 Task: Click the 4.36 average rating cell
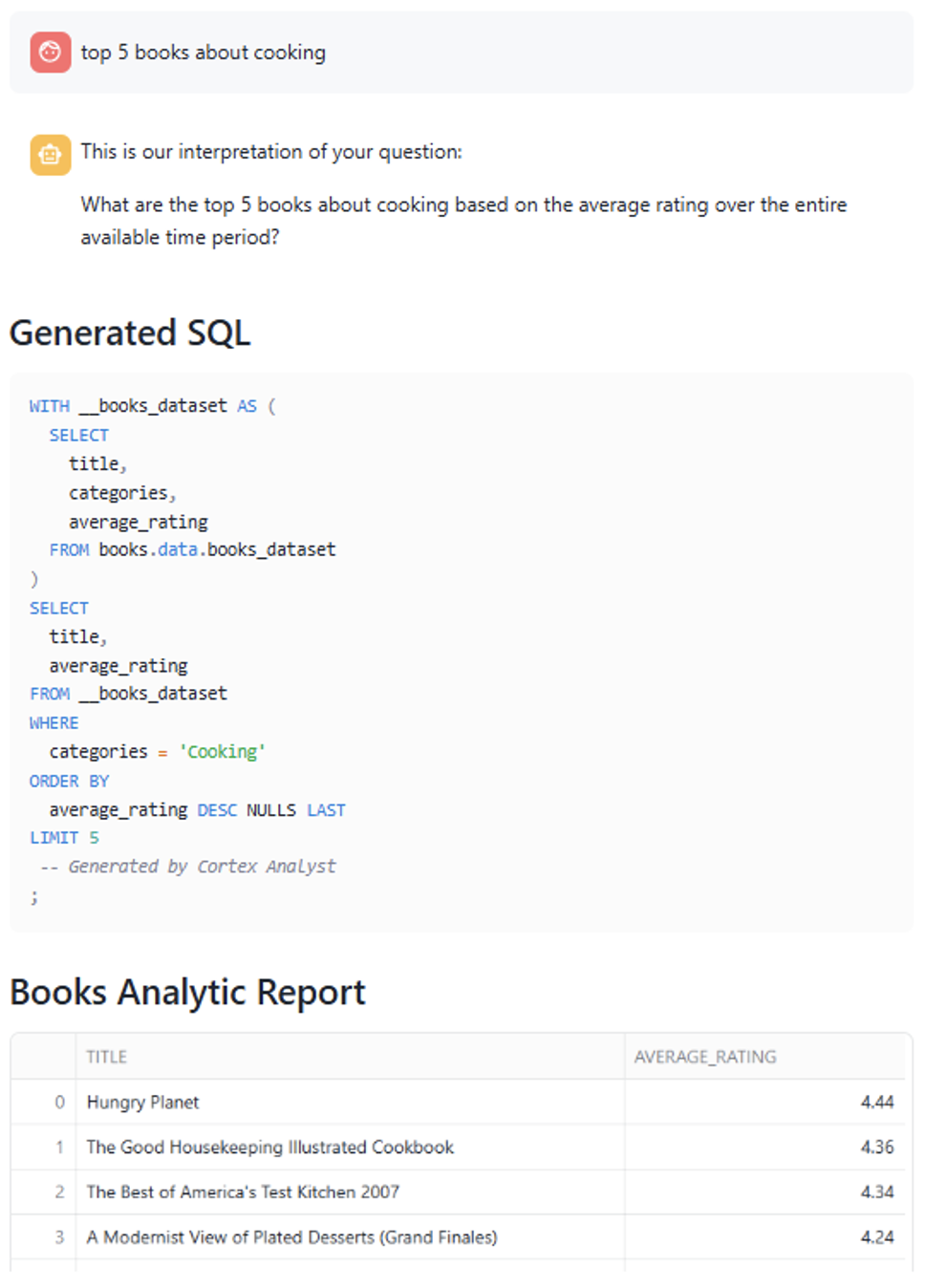point(876,1148)
